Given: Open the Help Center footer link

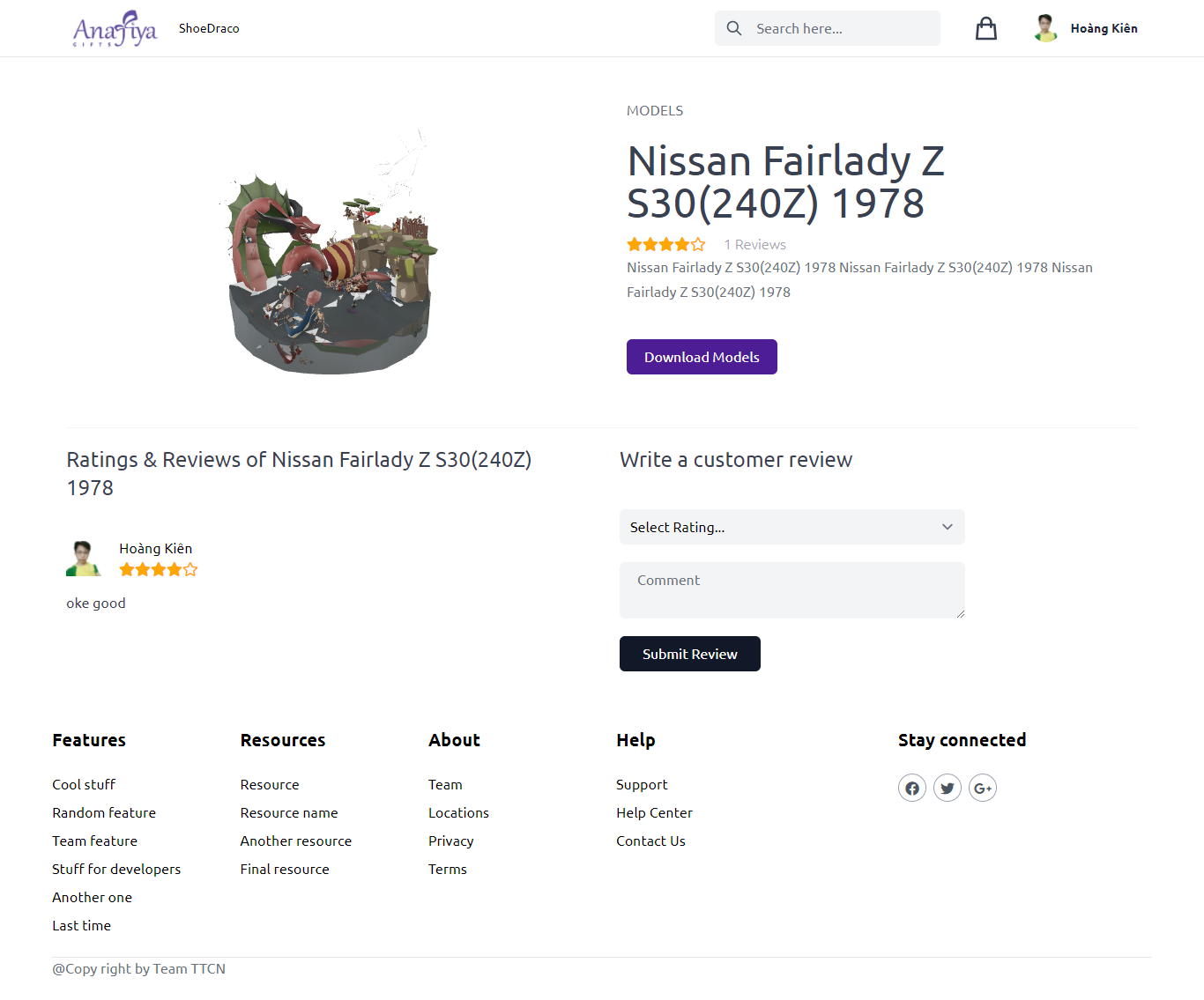Looking at the screenshot, I should point(654,812).
